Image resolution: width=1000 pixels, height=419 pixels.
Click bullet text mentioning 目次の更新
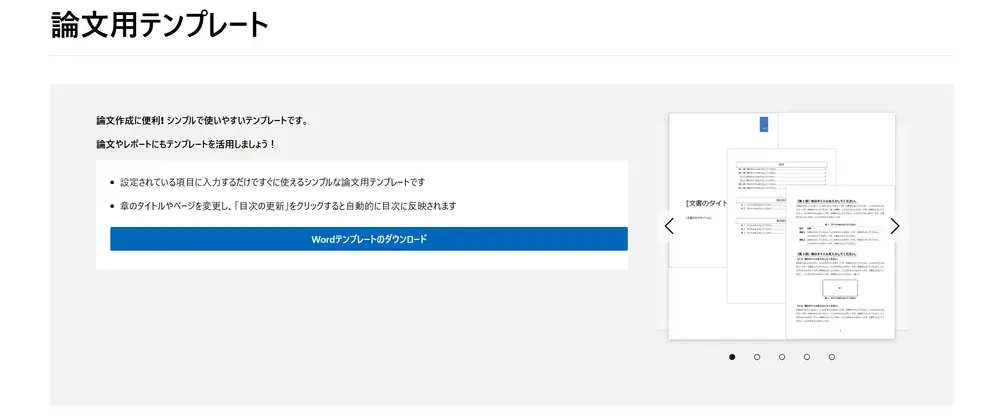coord(288,206)
